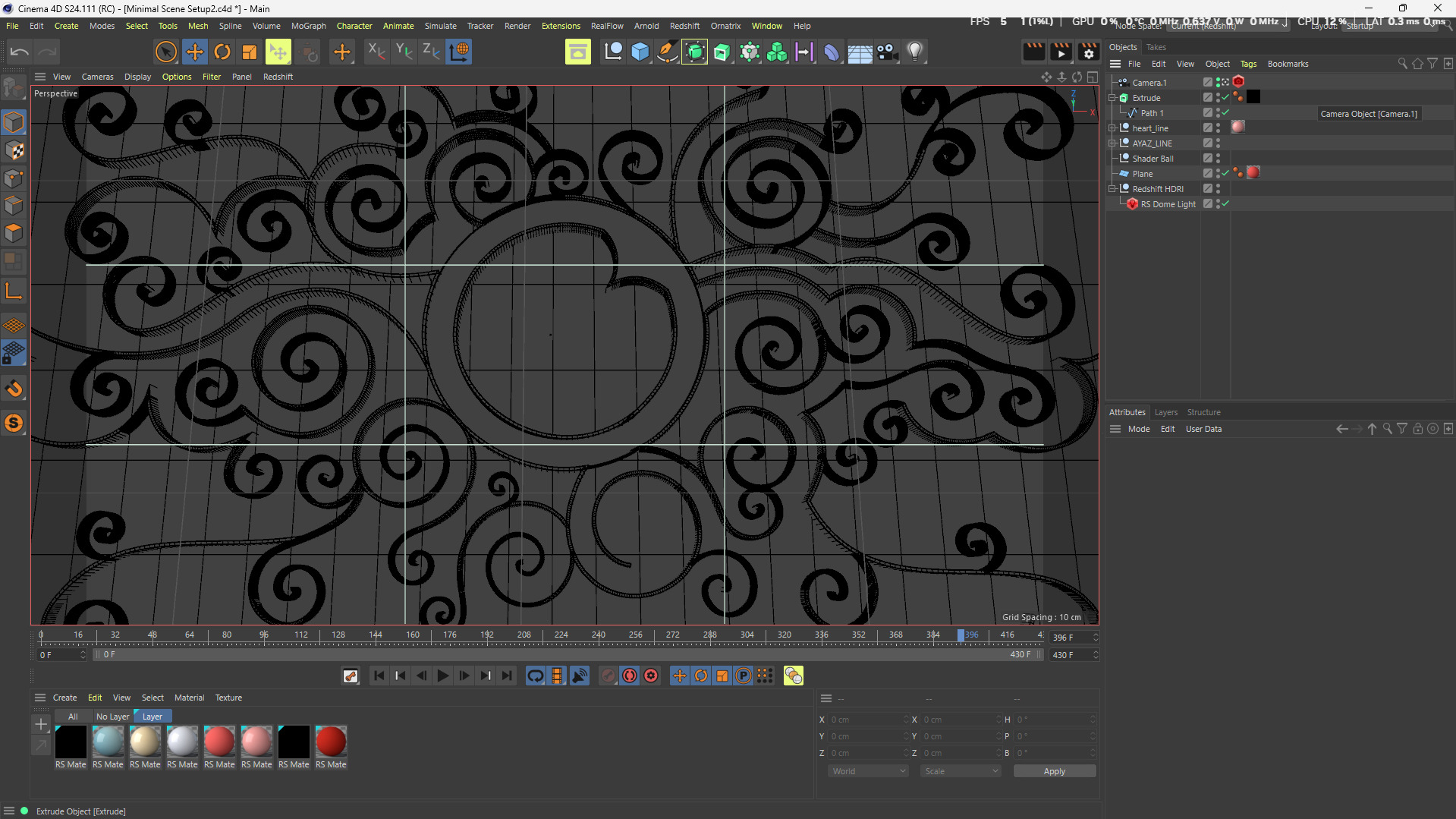Expand the heart_line object tree
The width and height of the screenshot is (1456, 819).
pyautogui.click(x=1112, y=128)
